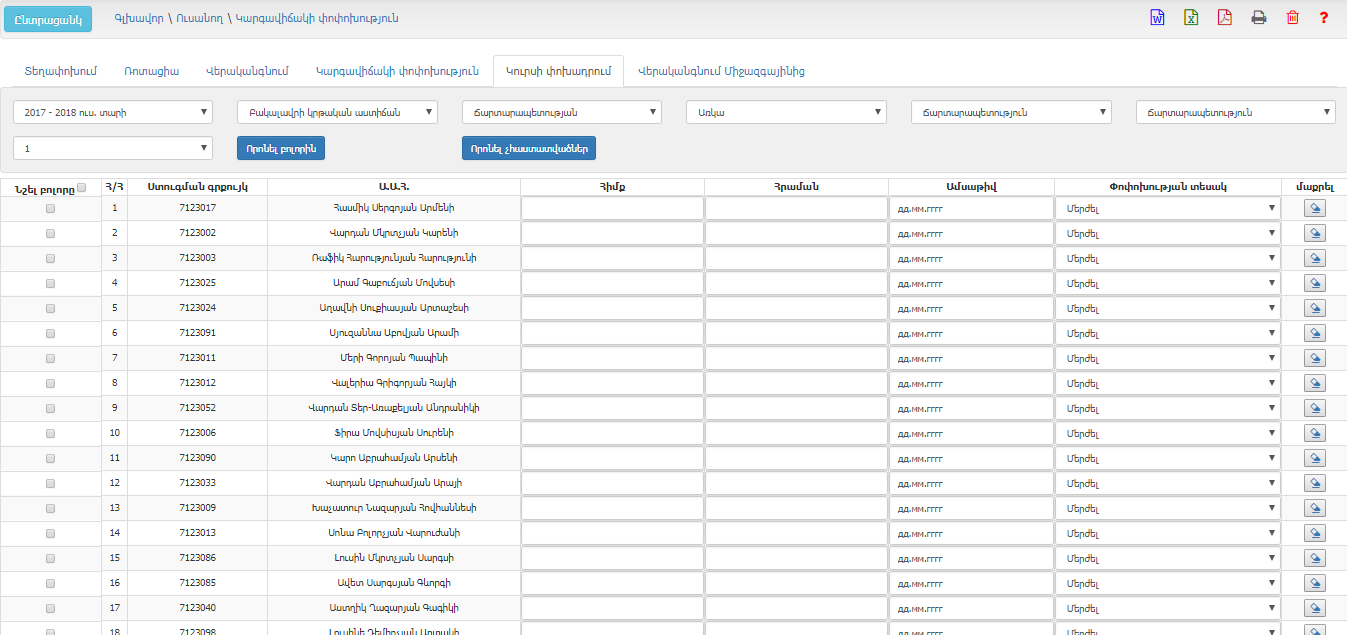Screen dimensions: 1347x635
Task: Export the table to Excel spreadsheet
Action: coord(1191,17)
